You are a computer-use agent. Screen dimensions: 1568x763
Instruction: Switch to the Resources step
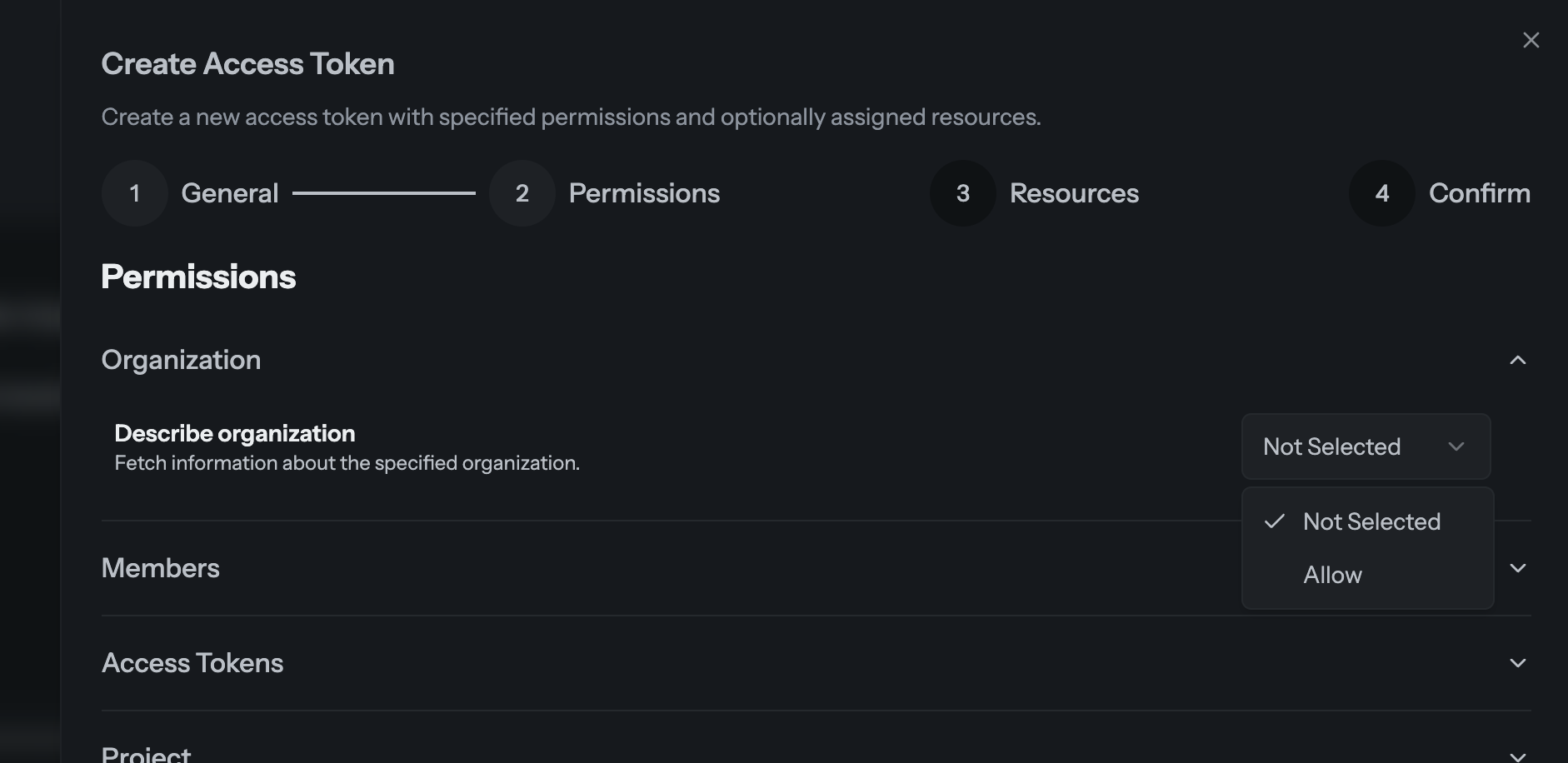[1074, 192]
